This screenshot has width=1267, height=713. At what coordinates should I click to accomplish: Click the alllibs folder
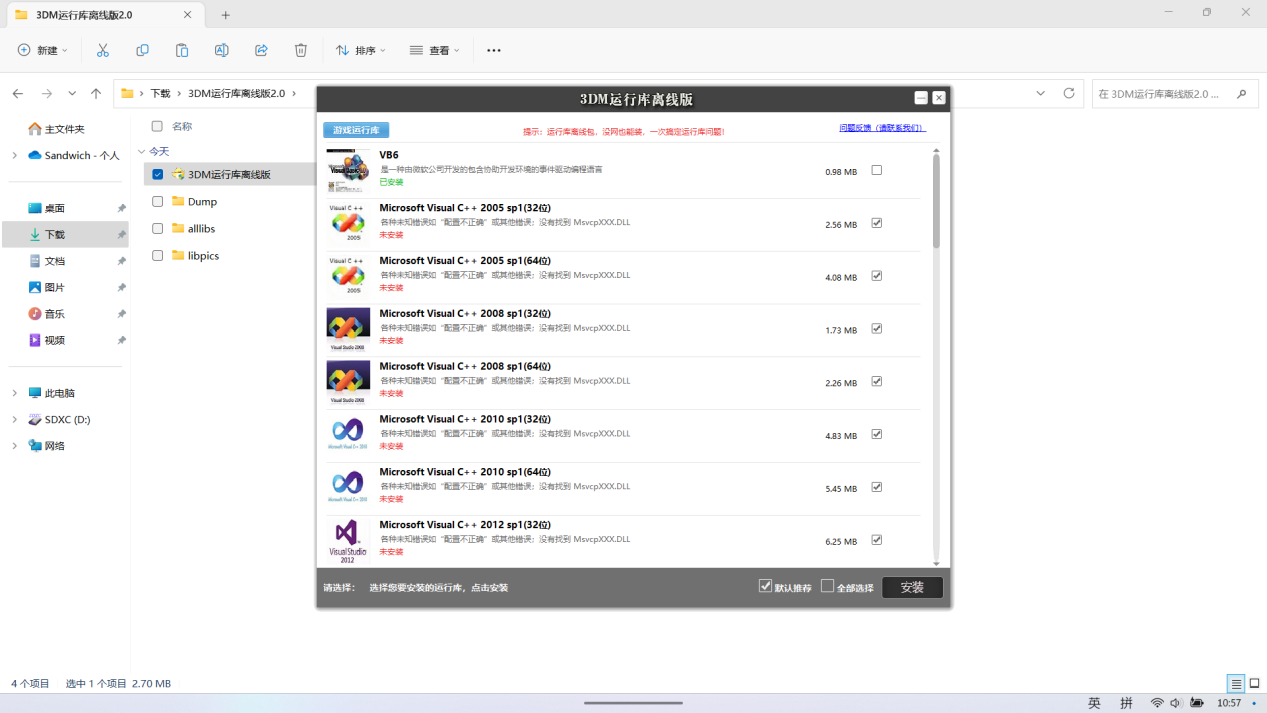(201, 228)
